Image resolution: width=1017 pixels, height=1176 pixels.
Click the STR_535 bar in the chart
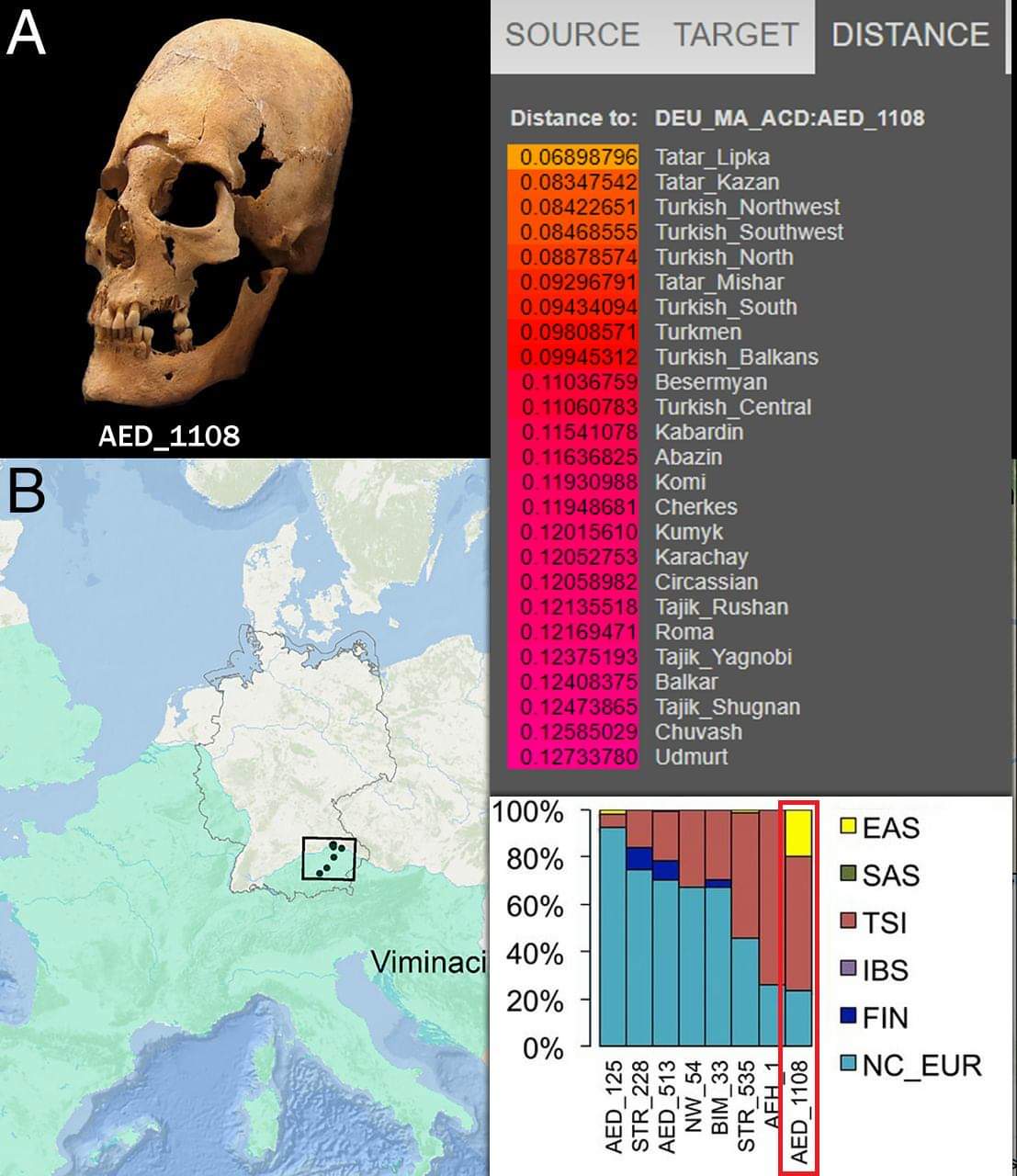745,928
